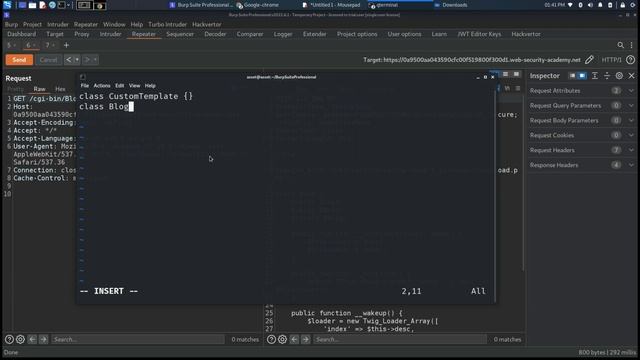Open the Project menu
640x360 pixels.
coord(32,24)
